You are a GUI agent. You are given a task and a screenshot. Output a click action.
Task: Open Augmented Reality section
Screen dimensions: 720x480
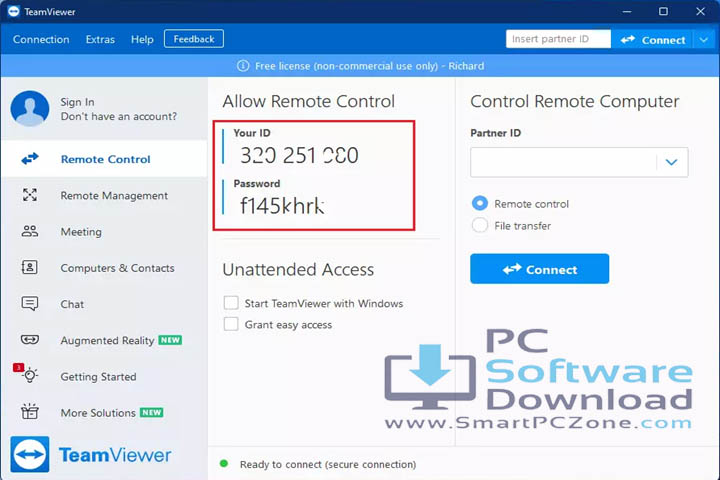click(x=105, y=340)
